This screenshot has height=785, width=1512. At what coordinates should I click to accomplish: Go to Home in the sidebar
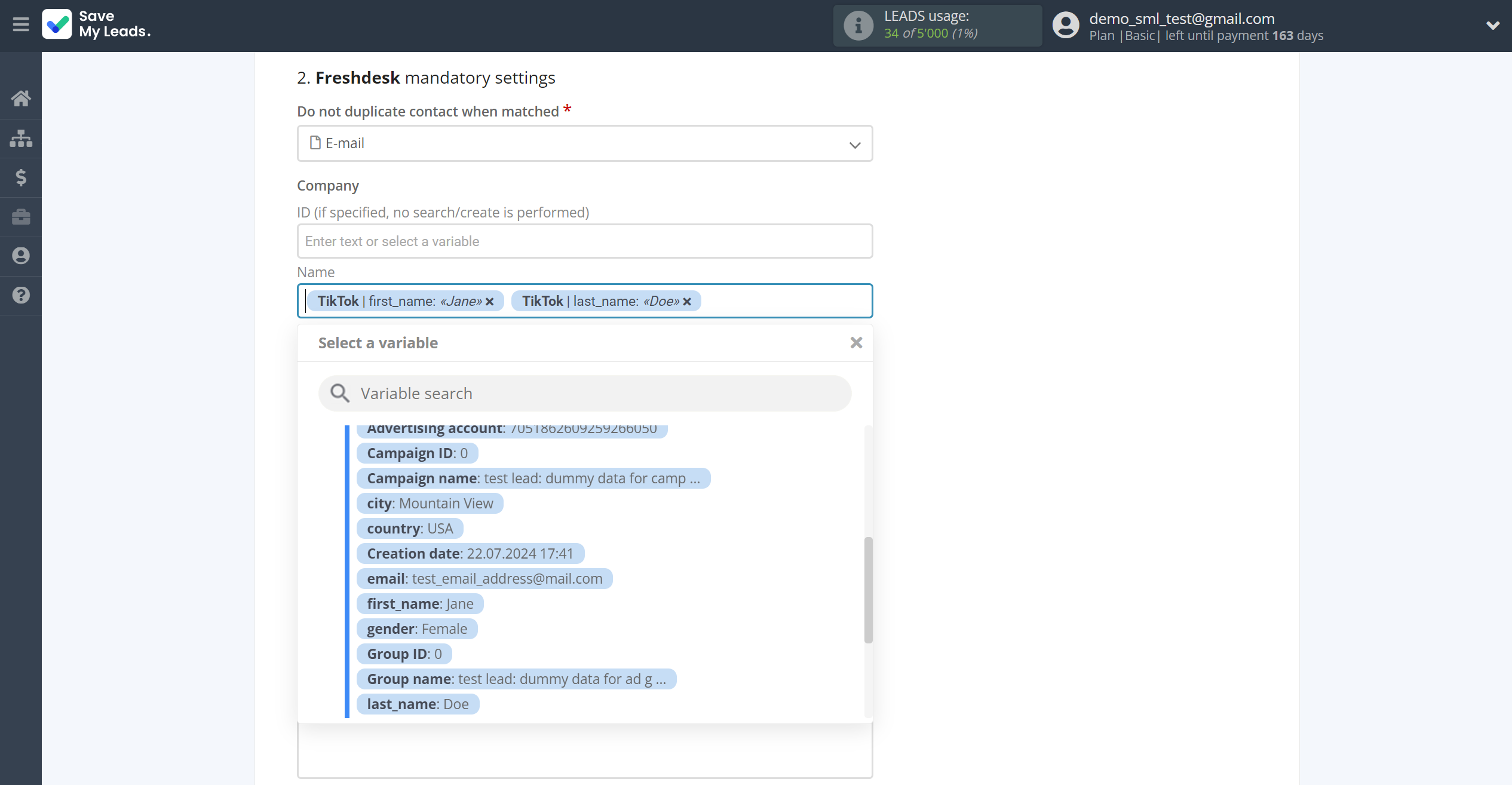tap(21, 98)
